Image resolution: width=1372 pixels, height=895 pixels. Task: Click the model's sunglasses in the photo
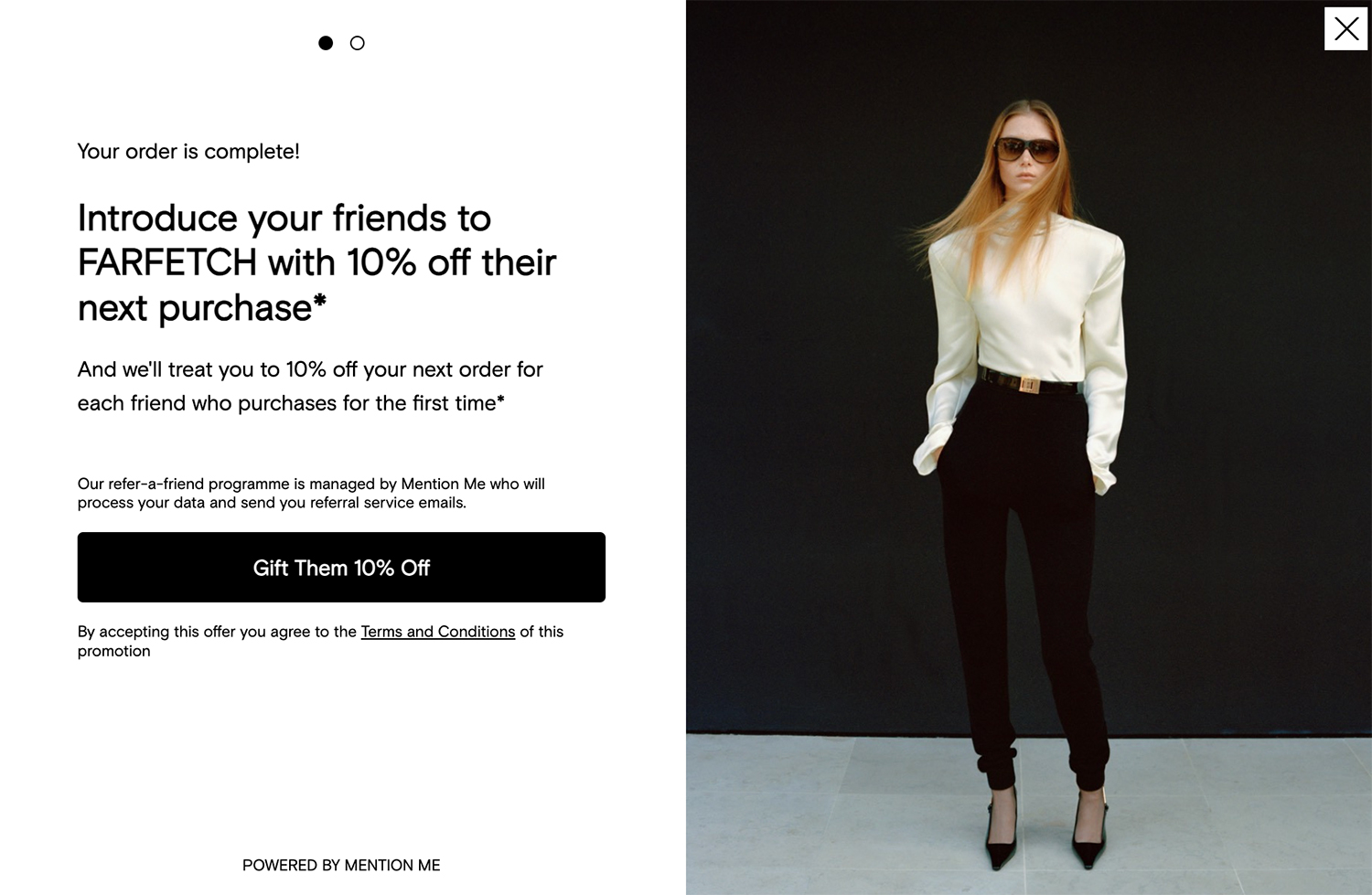pyautogui.click(x=1027, y=149)
